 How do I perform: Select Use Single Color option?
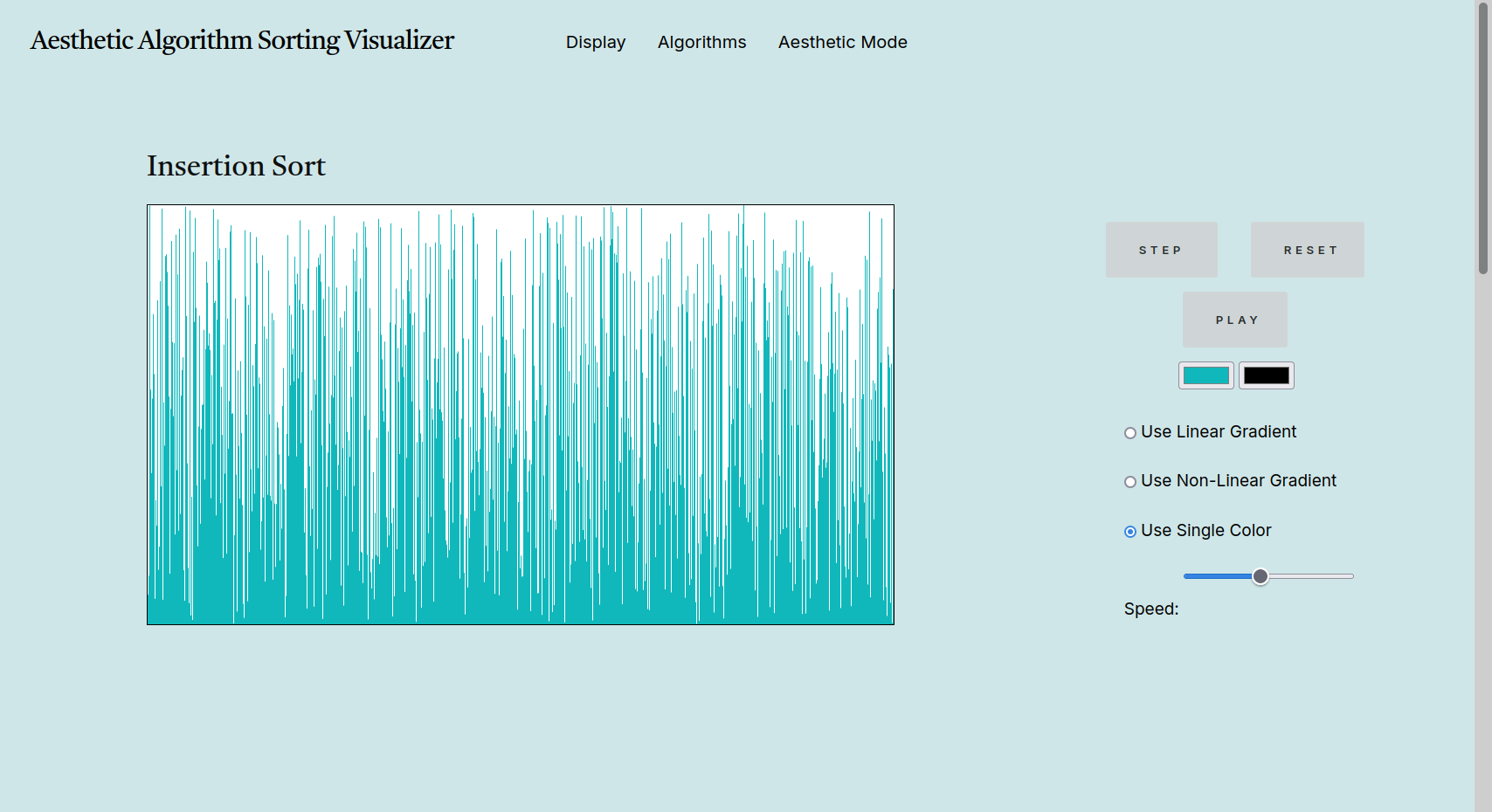coord(1130,532)
